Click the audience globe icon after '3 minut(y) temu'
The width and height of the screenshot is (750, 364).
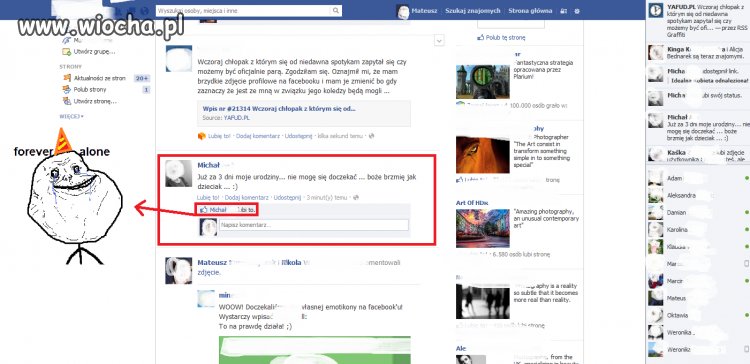click(x=356, y=197)
